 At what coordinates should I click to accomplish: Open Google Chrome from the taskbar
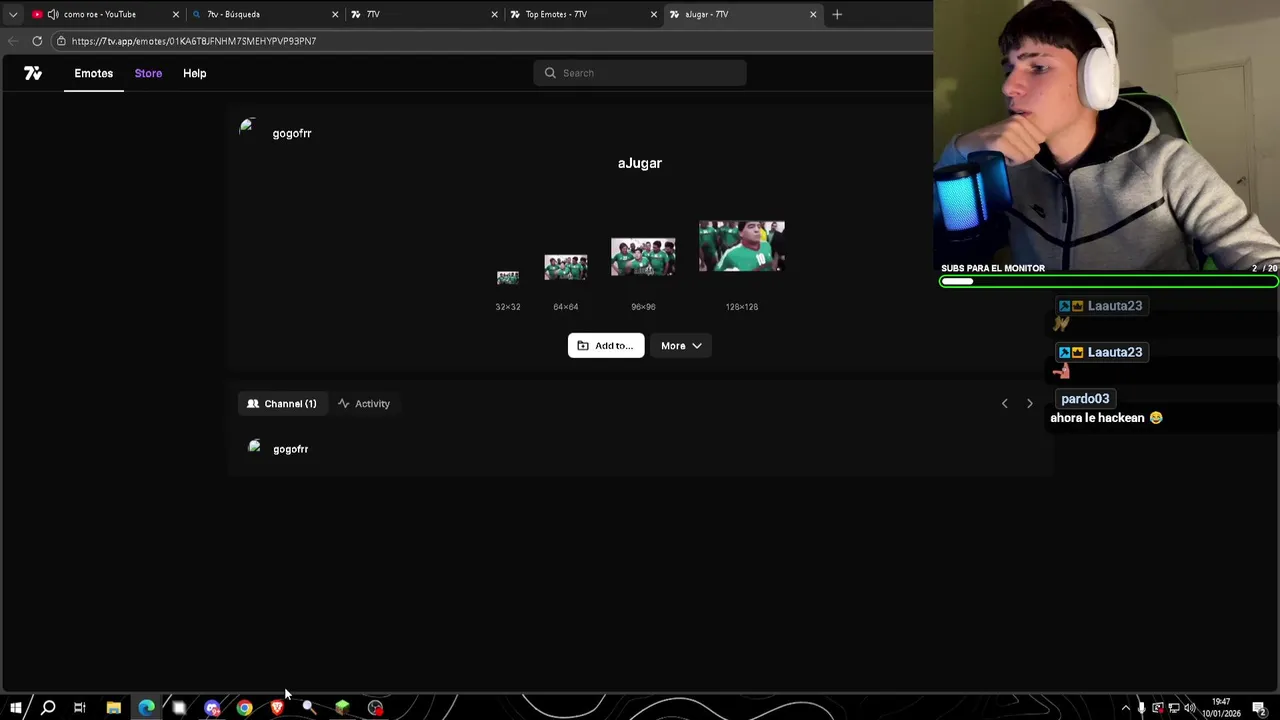click(244, 708)
